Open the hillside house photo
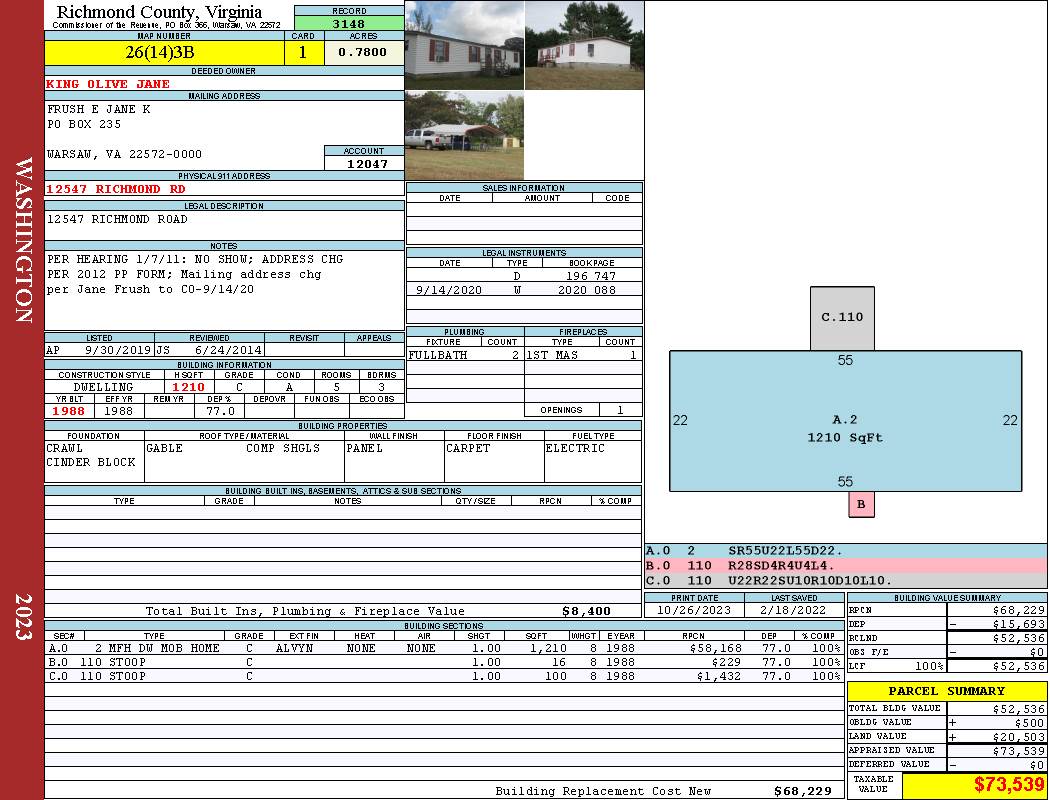 tap(585, 45)
